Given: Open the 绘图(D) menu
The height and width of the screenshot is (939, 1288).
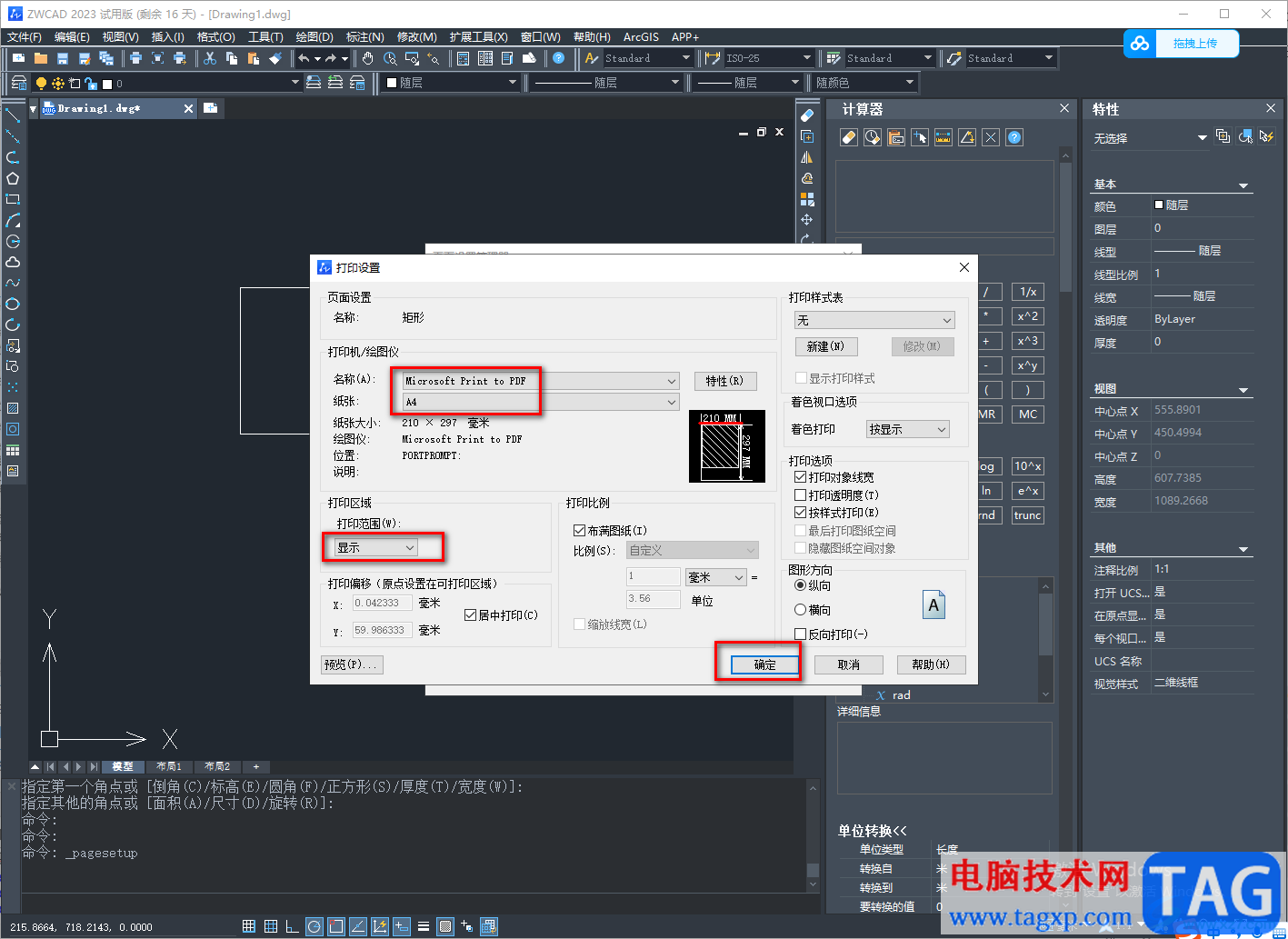Looking at the screenshot, I should [315, 37].
